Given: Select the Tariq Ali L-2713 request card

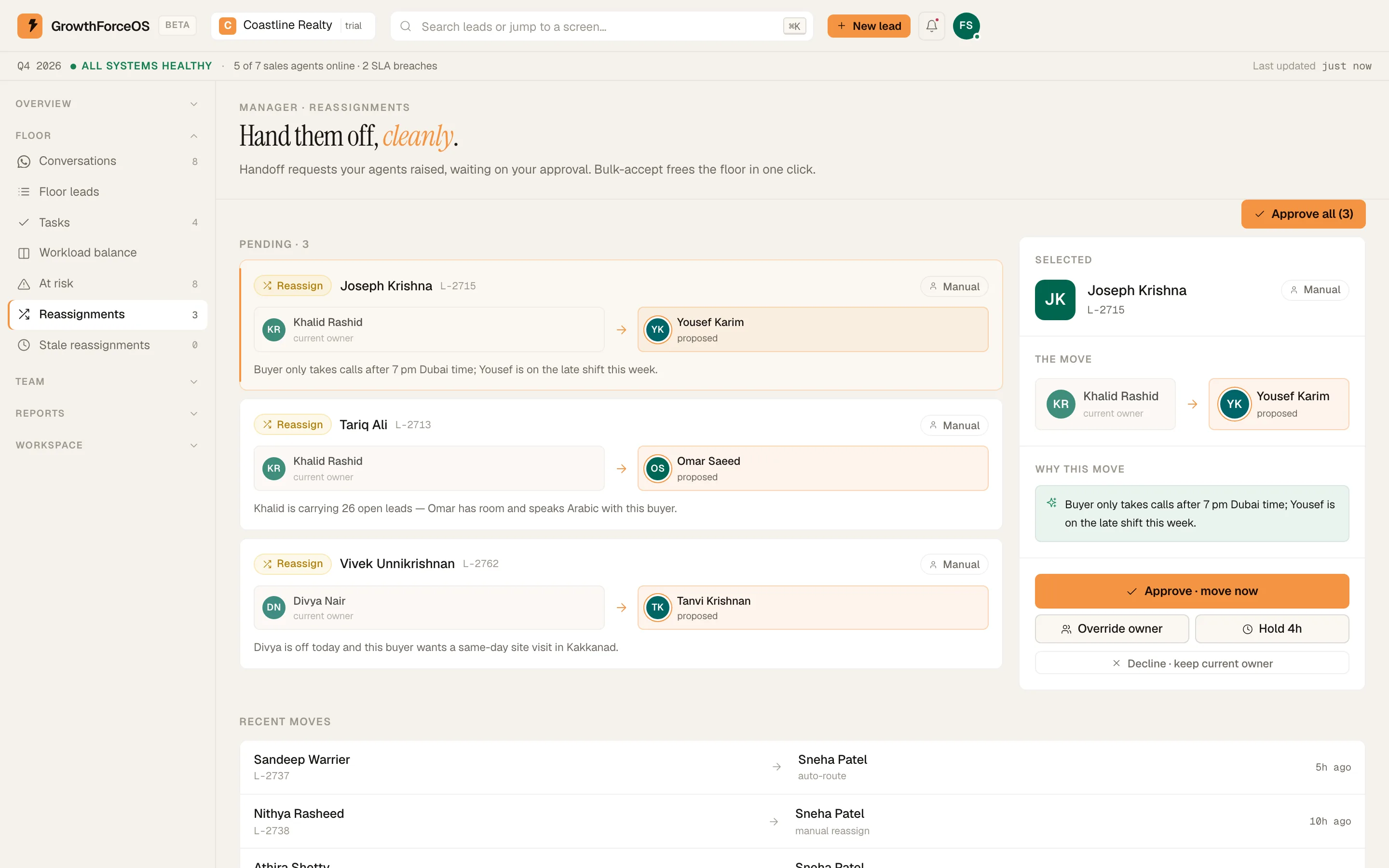Looking at the screenshot, I should click(x=620, y=464).
